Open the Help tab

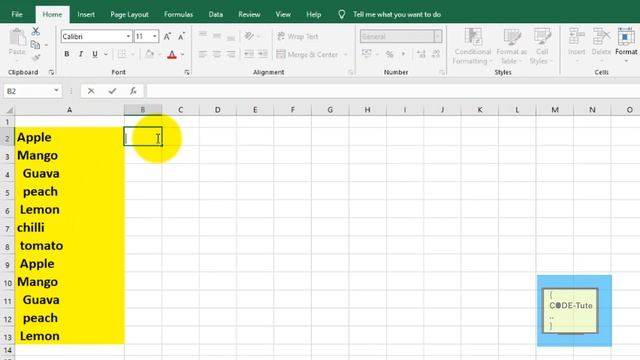(x=313, y=14)
